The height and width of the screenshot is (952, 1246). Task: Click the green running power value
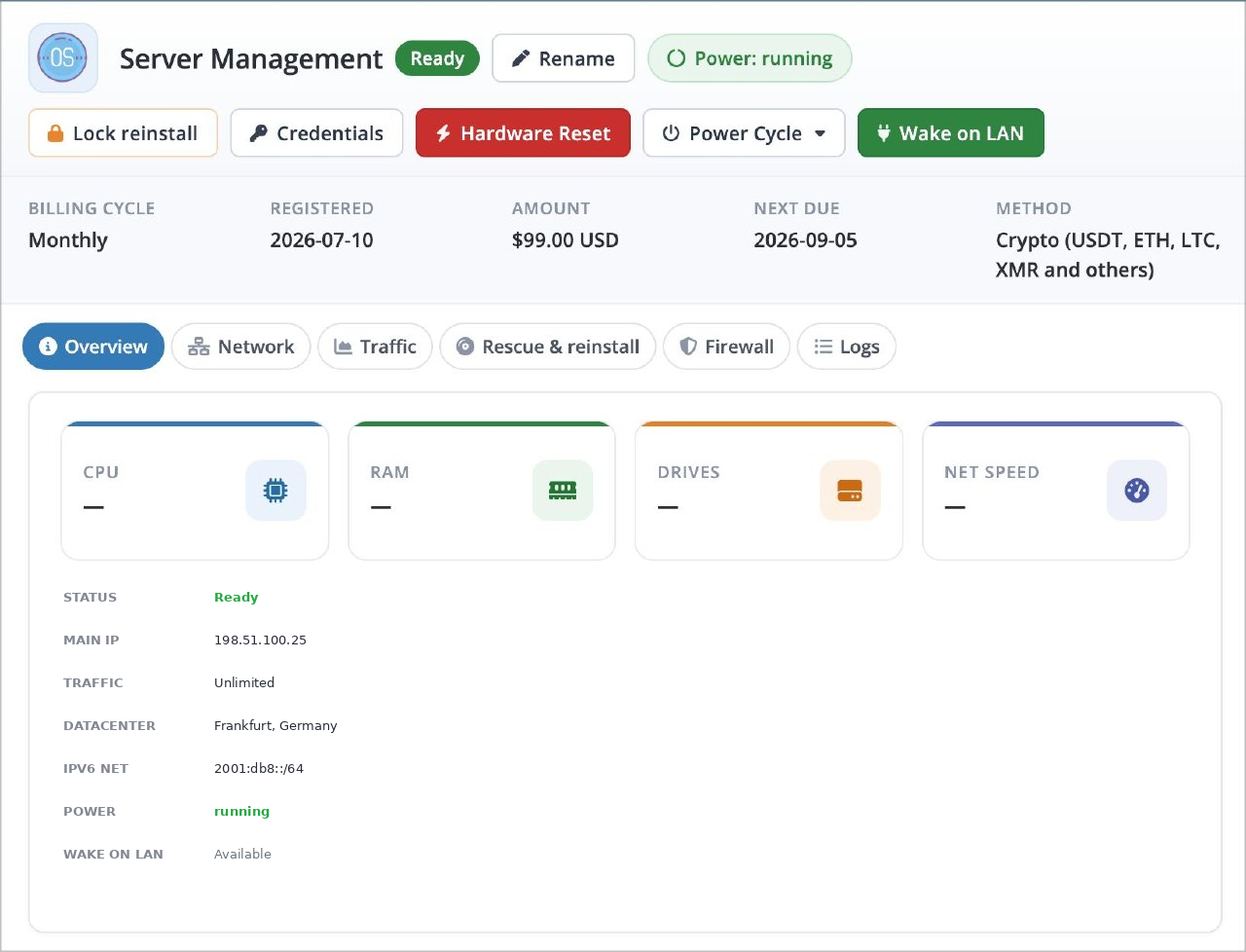pos(241,812)
